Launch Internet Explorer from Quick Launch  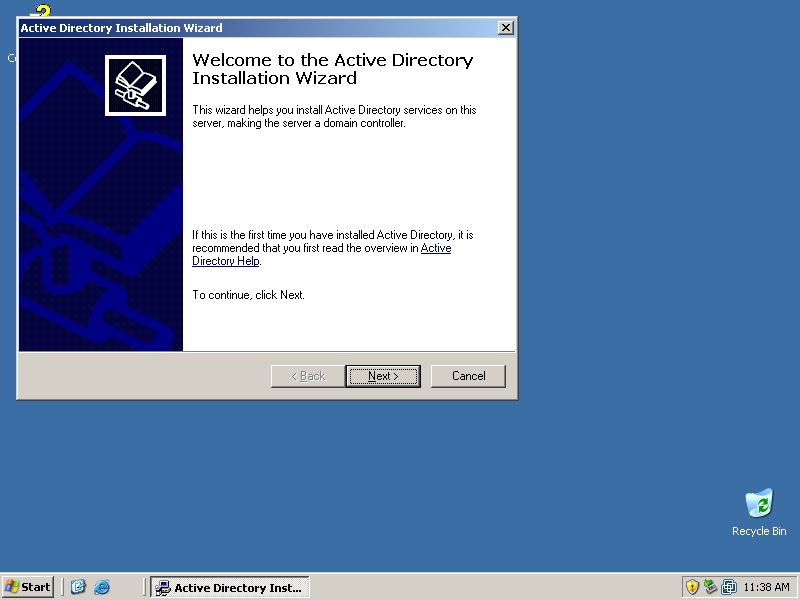[102, 587]
